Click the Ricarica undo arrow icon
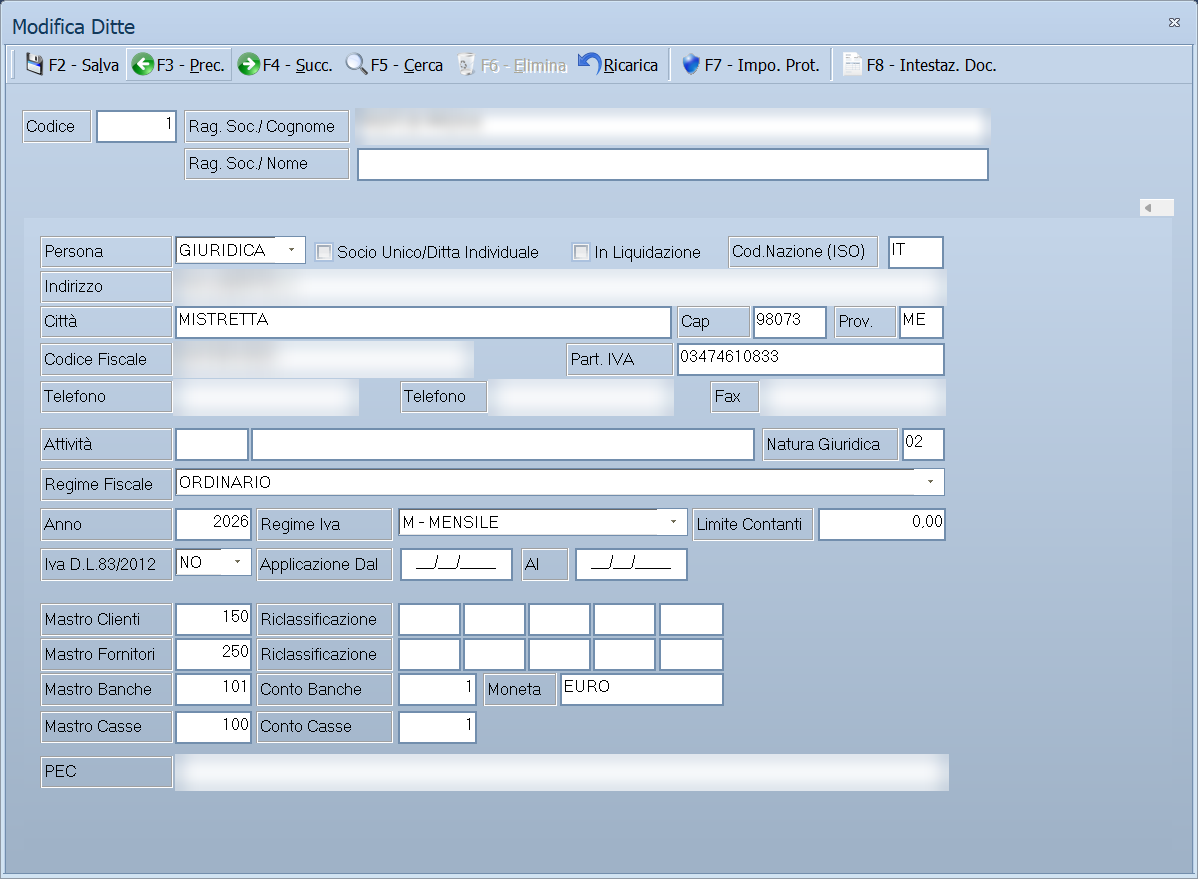1198x879 pixels. coord(589,63)
